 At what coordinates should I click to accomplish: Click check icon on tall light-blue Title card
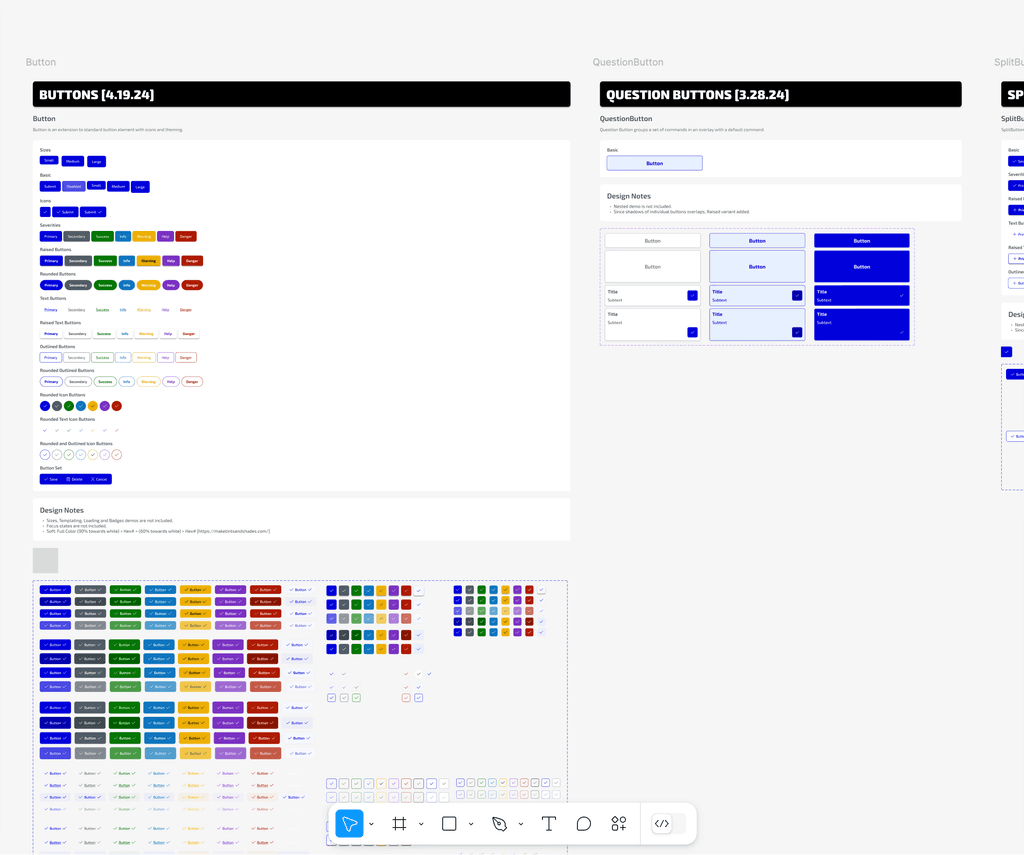pos(797,332)
